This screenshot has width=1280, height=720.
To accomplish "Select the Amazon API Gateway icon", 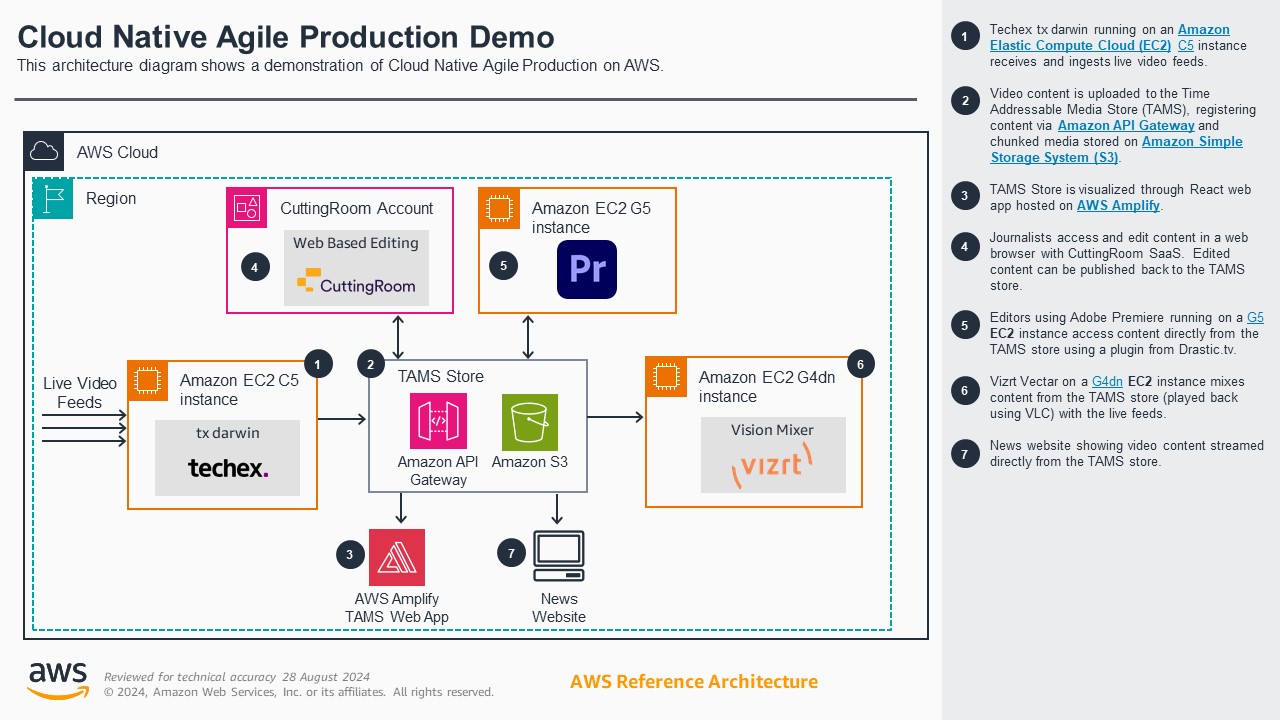I will pos(437,421).
